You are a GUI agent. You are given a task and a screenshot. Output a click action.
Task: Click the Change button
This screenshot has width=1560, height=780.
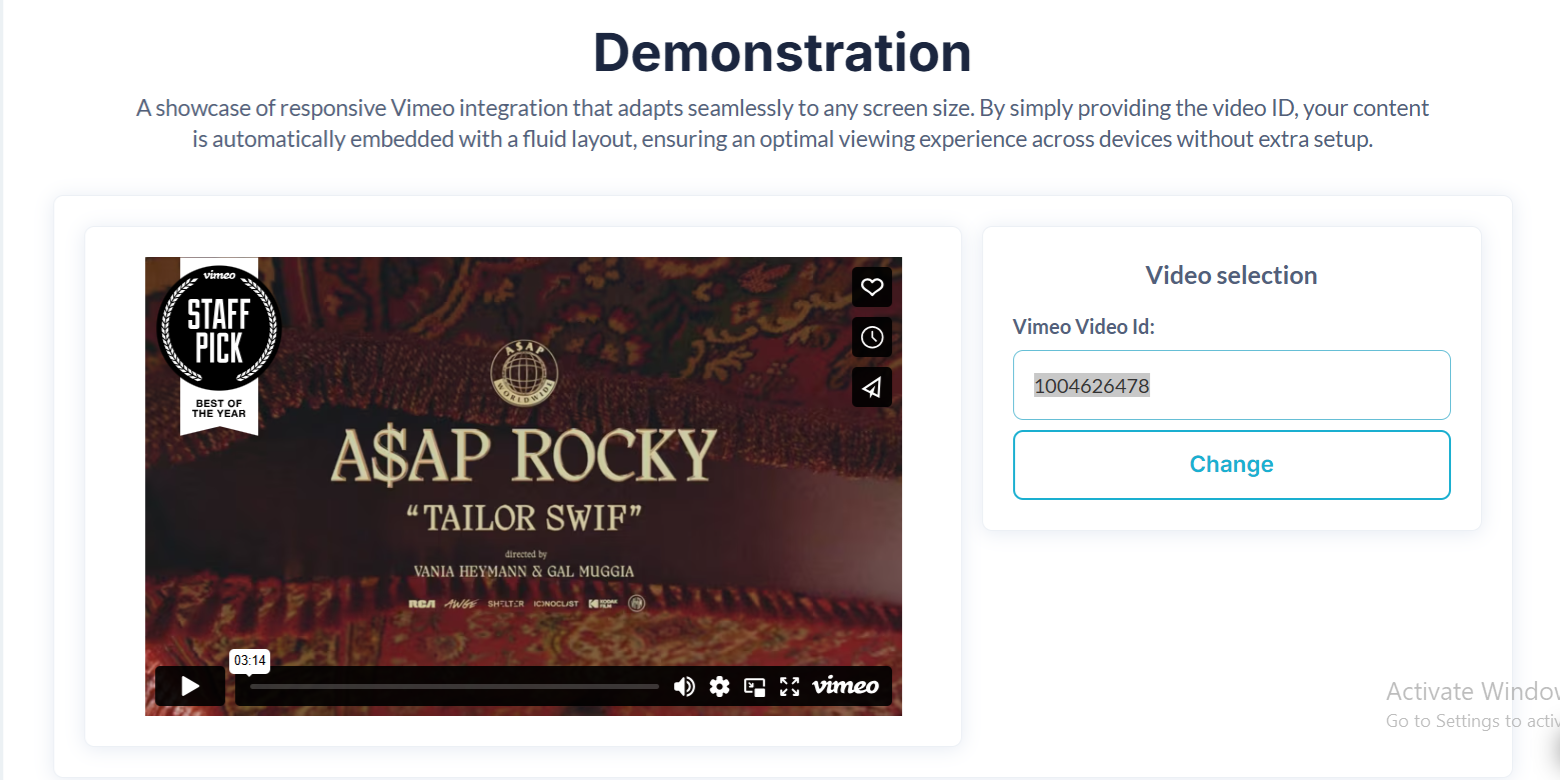(1231, 464)
